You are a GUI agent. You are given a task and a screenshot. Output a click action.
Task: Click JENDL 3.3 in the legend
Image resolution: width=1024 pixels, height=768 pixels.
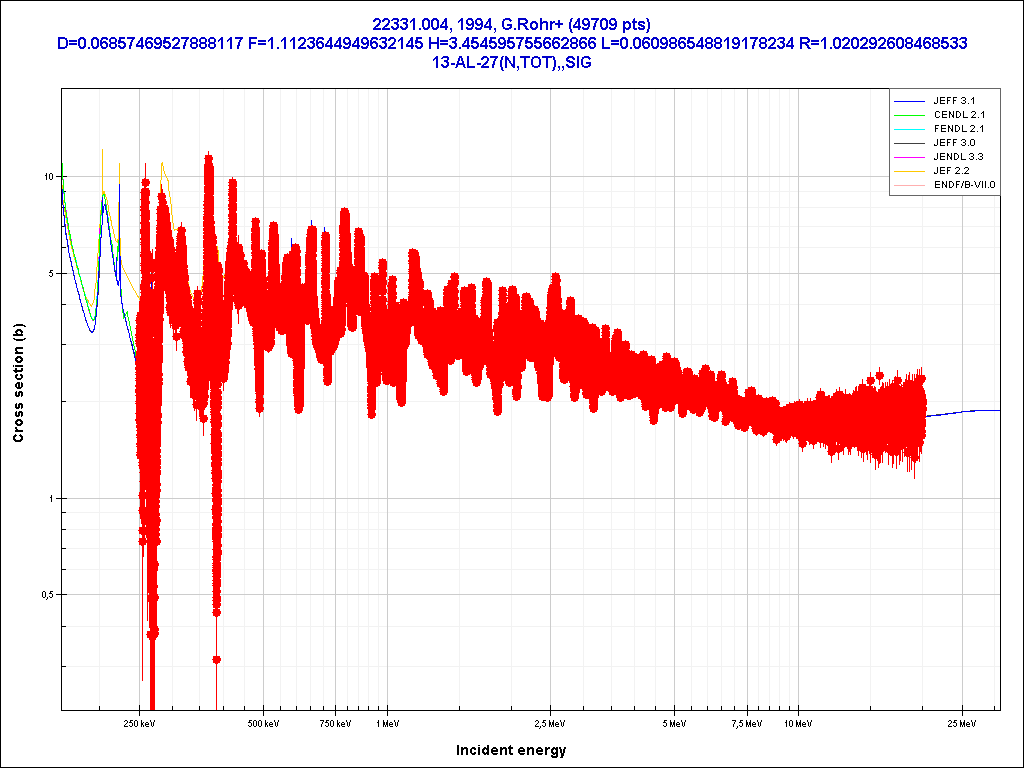pos(955,157)
